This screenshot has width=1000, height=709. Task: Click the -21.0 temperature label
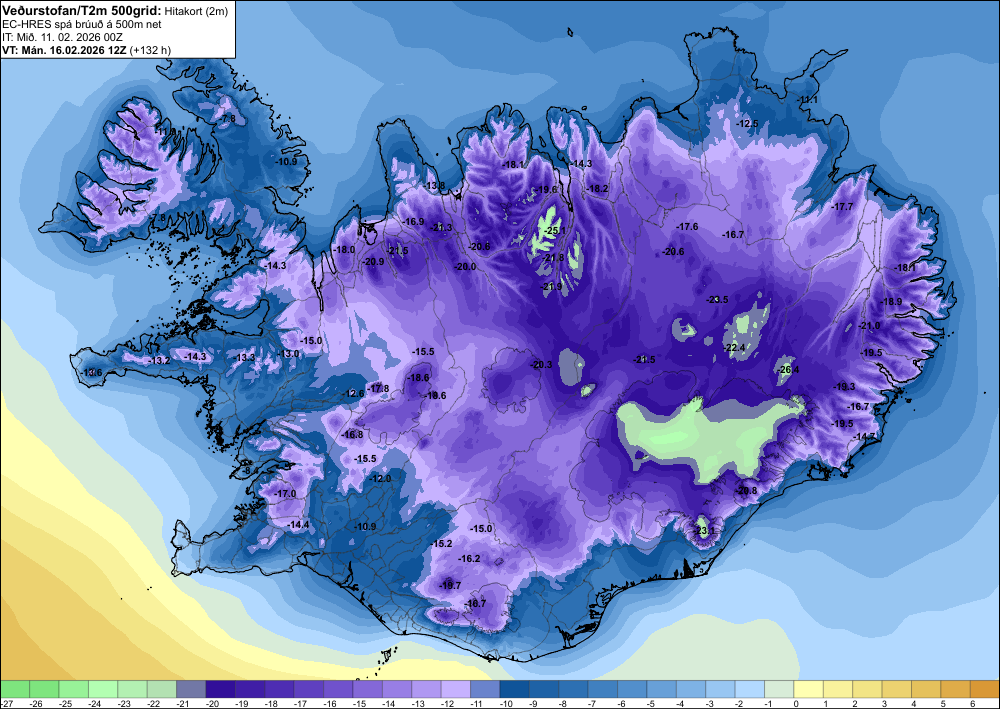coord(869,326)
